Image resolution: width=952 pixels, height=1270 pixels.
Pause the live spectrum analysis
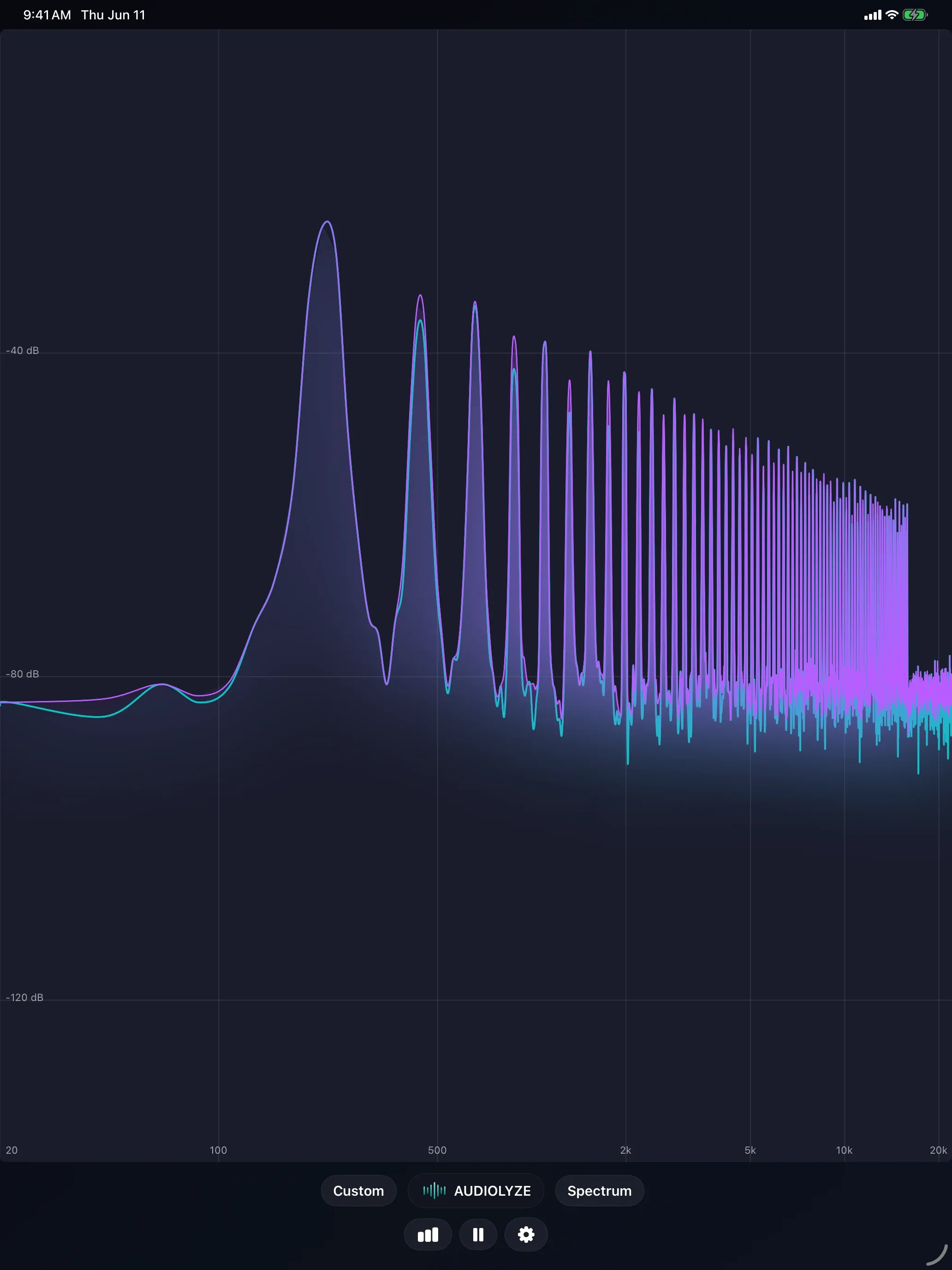[478, 1234]
